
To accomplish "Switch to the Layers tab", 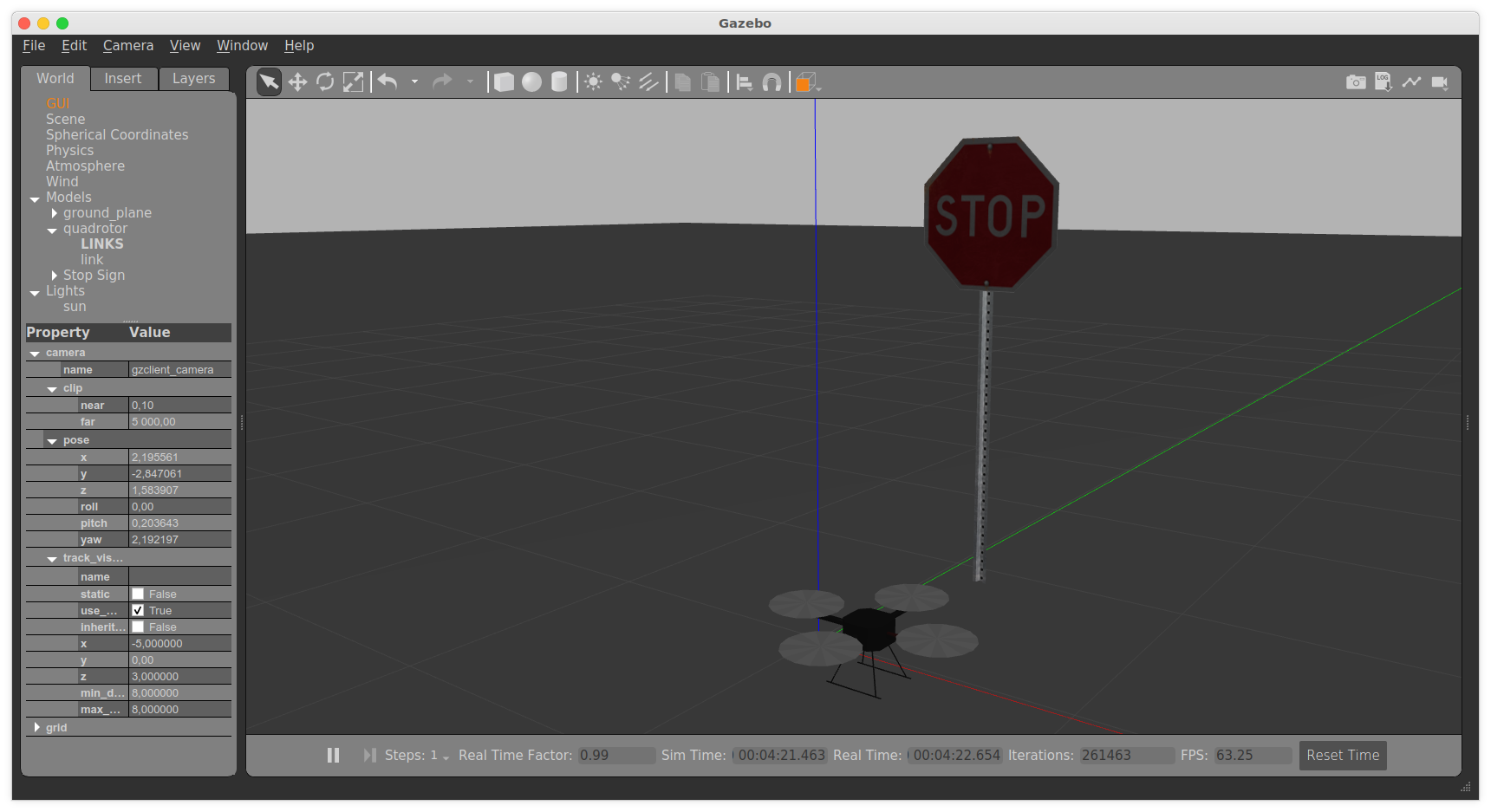I will tap(193, 79).
